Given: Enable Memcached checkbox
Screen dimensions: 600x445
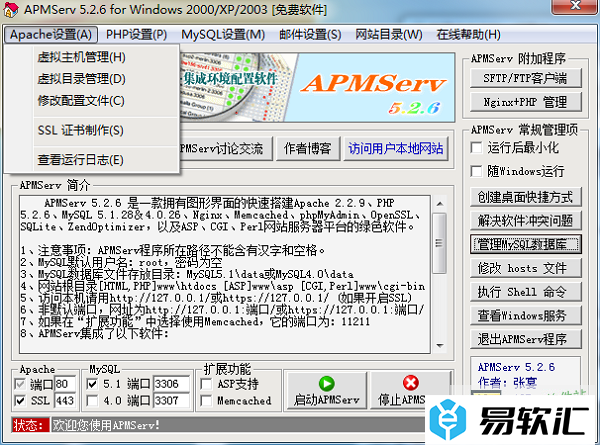Looking at the screenshot, I should pyautogui.click(x=206, y=401).
